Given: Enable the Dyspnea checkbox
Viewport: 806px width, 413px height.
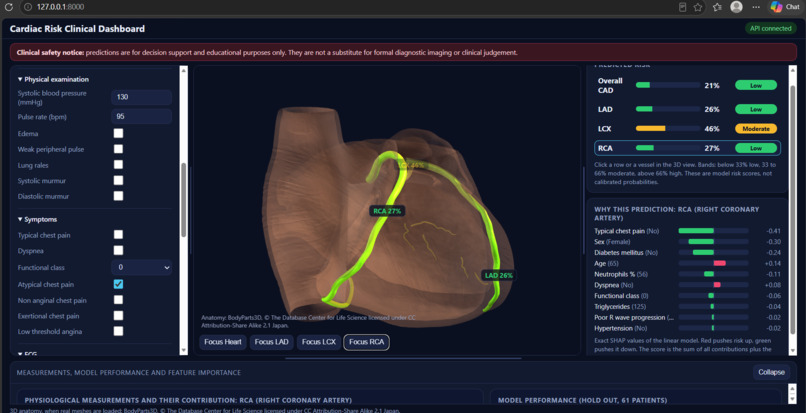Looking at the screenshot, I should (x=118, y=250).
